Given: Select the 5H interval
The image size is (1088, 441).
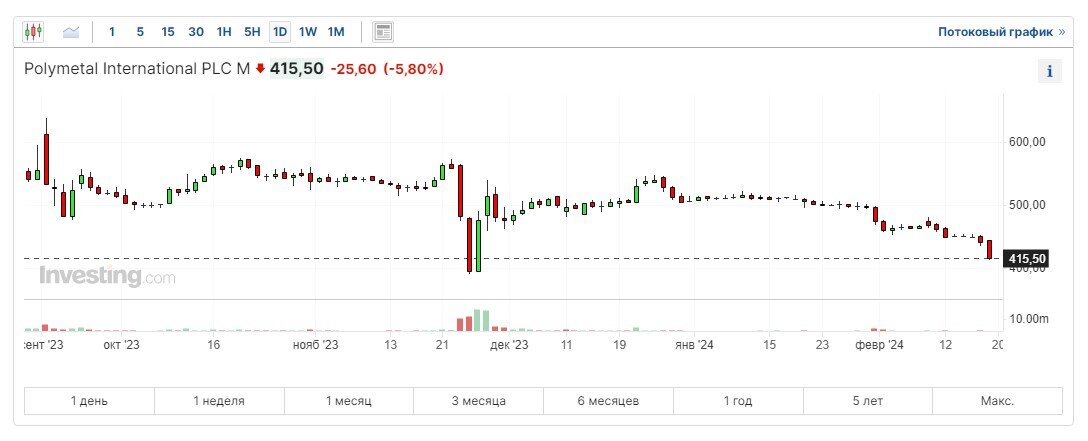Looking at the screenshot, I should pos(252,31).
